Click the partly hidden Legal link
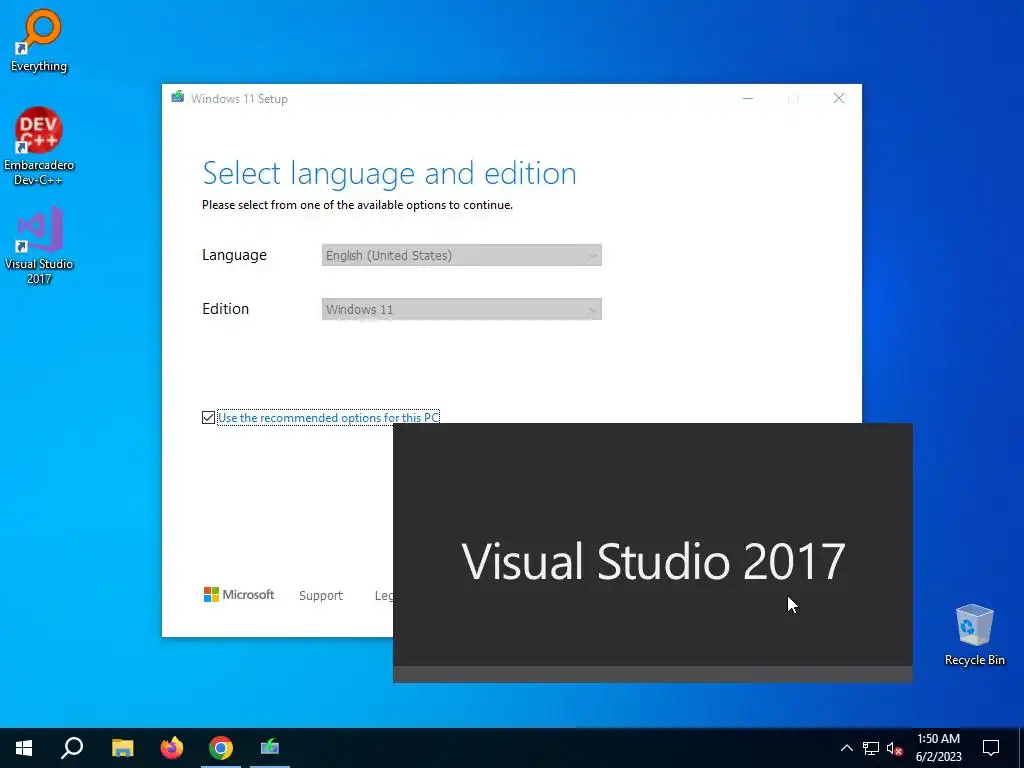 point(384,596)
